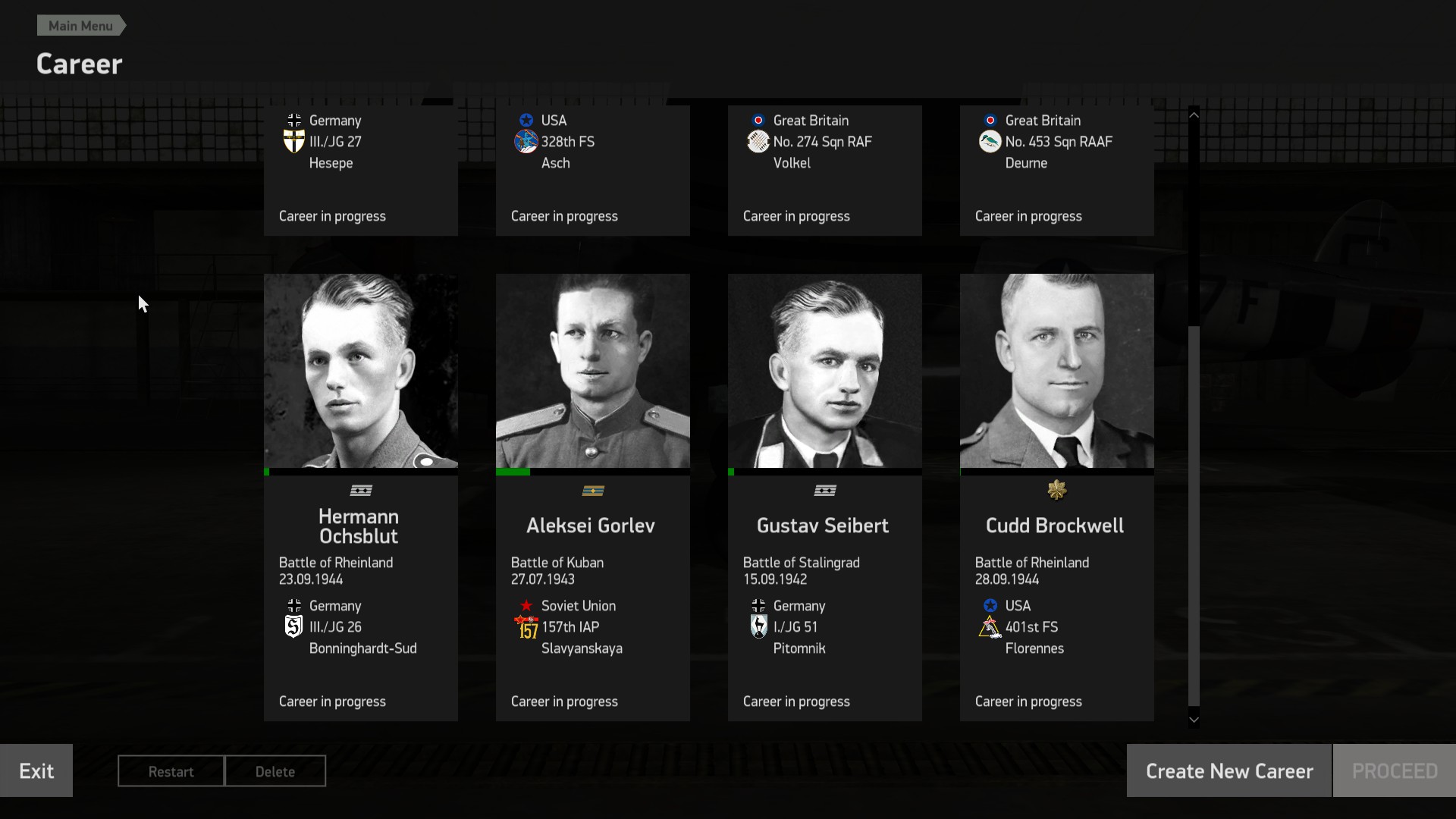
Task: Click the USA star roundel above 328th FS
Action: [x=526, y=121]
